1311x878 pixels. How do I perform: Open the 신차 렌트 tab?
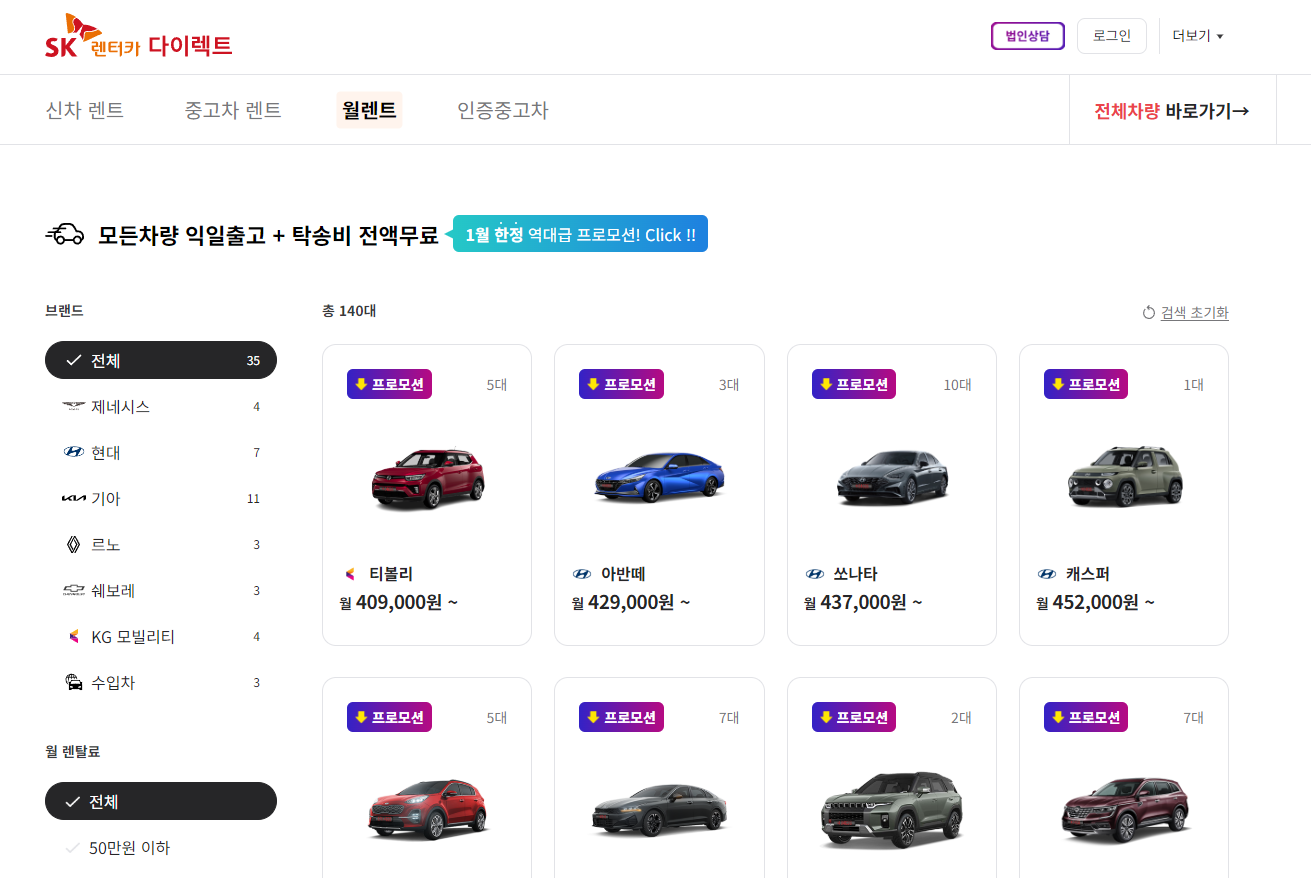85,110
